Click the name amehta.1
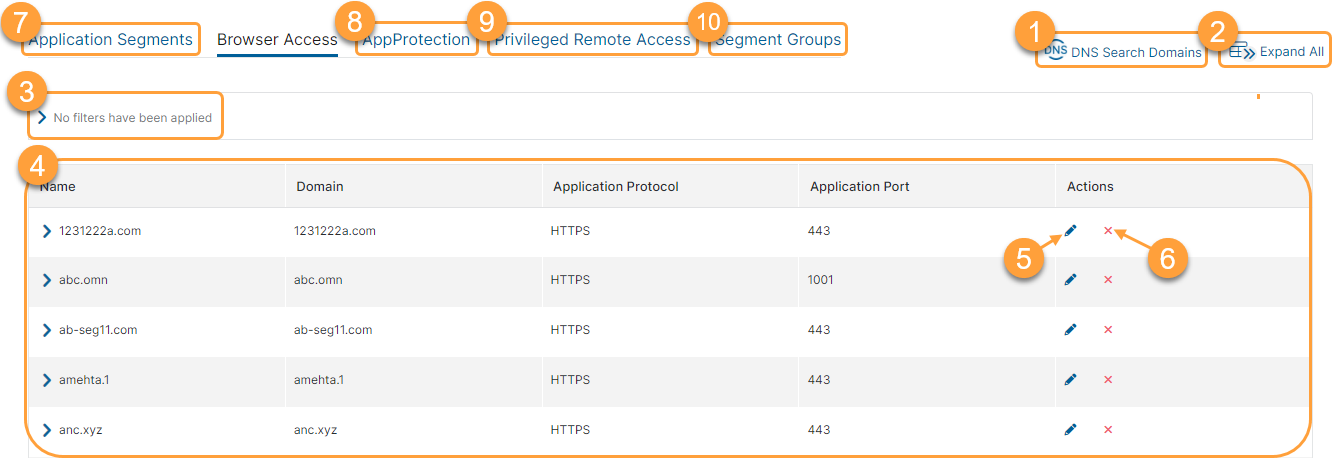Screen dimensions: 1332x458 point(86,380)
